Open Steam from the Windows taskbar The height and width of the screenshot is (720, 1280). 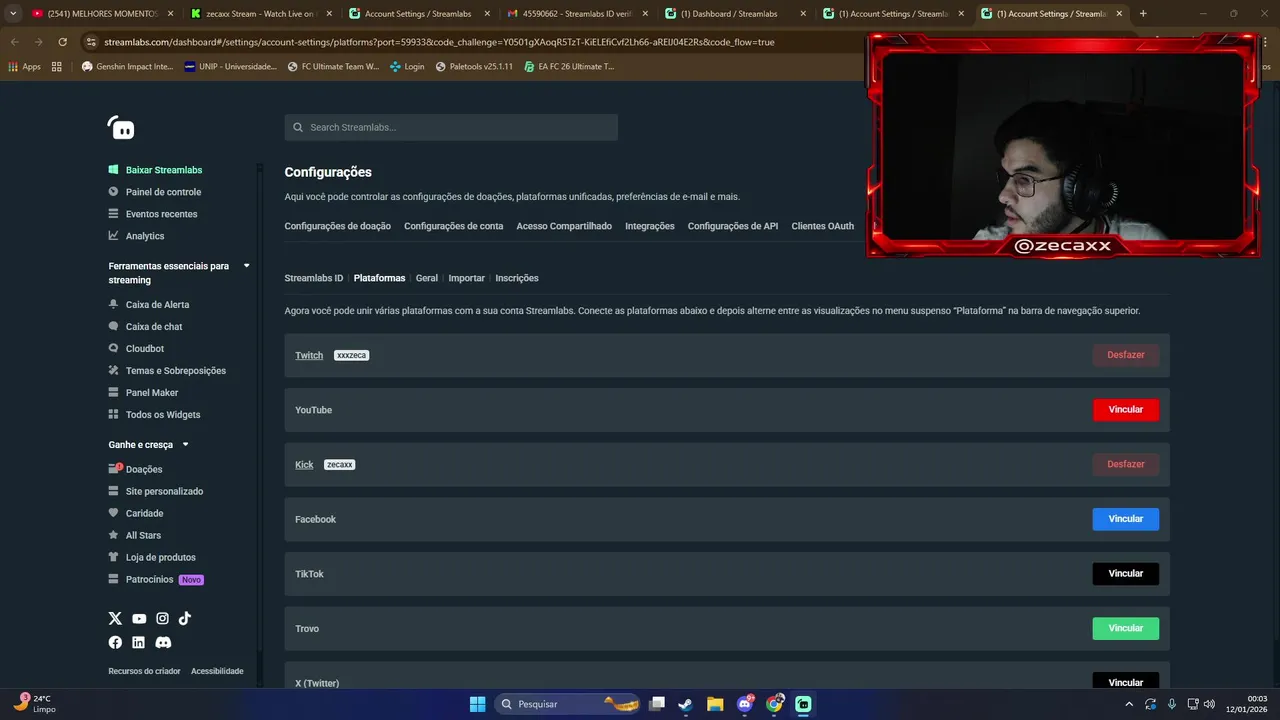[685, 704]
